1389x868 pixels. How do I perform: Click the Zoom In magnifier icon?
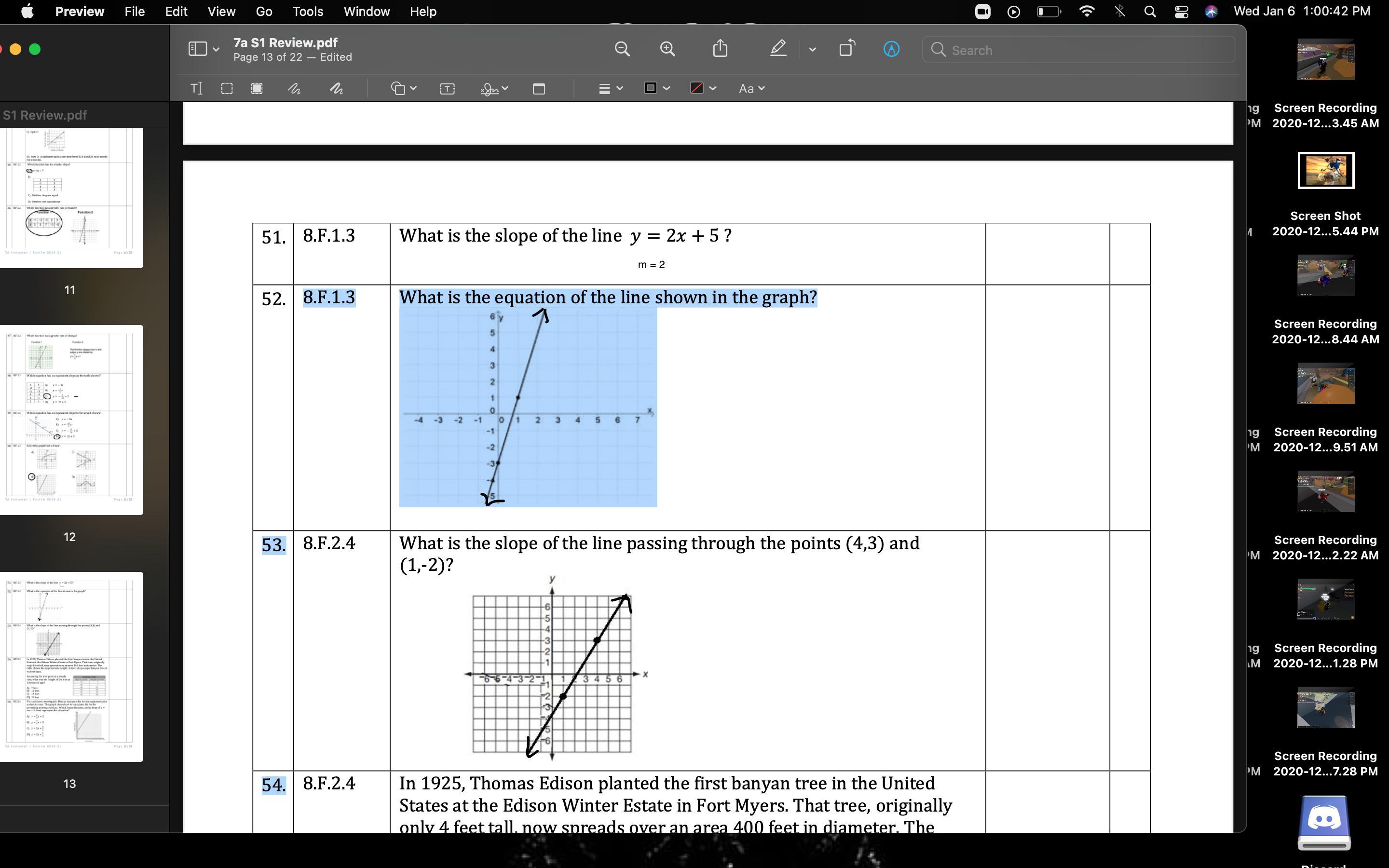(x=667, y=49)
